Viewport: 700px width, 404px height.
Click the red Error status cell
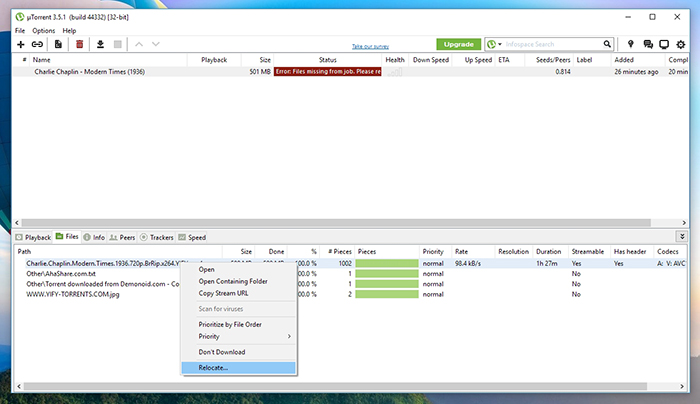(327, 71)
